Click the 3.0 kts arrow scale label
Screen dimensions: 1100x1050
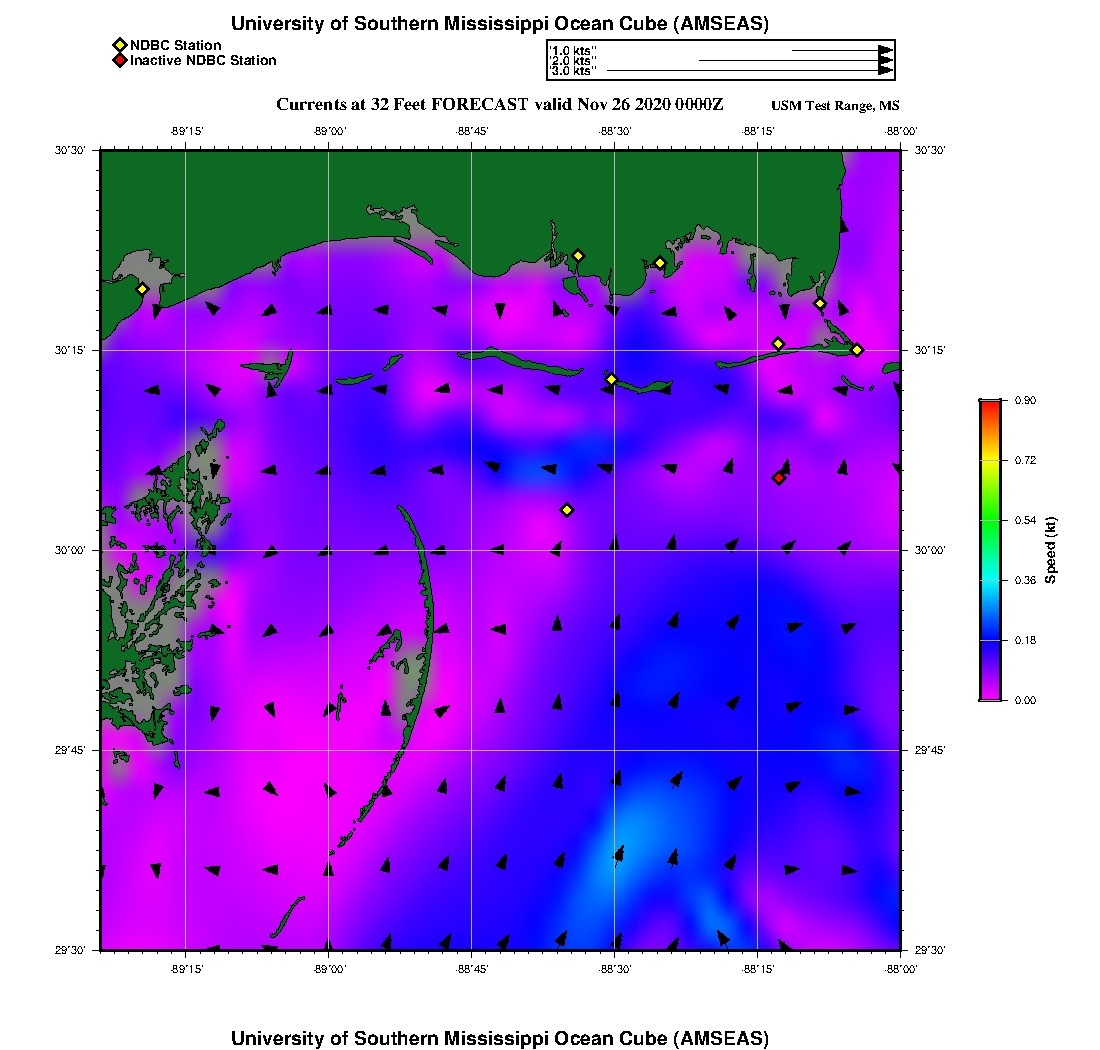coord(573,71)
